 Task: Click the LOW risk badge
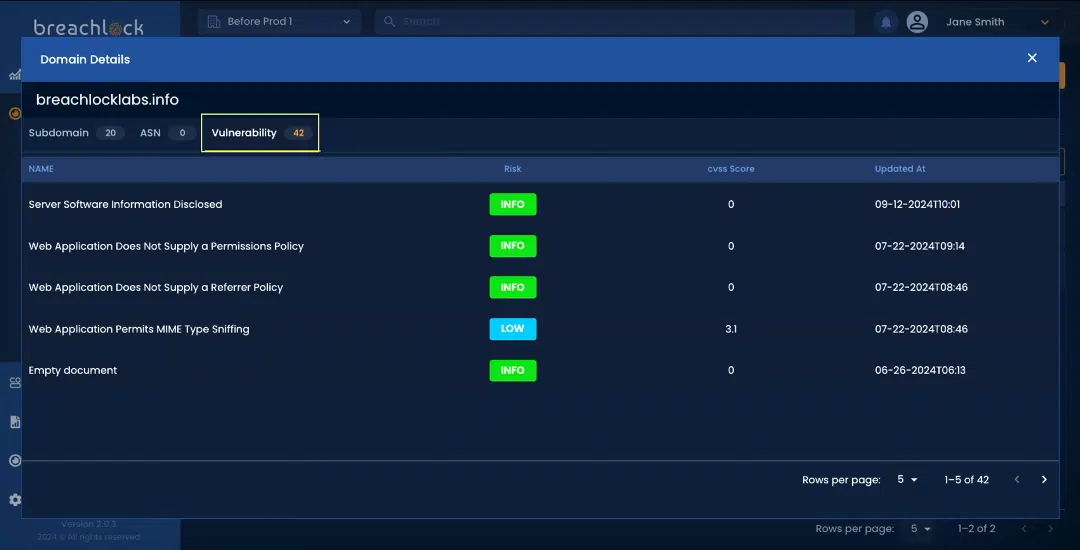512,329
